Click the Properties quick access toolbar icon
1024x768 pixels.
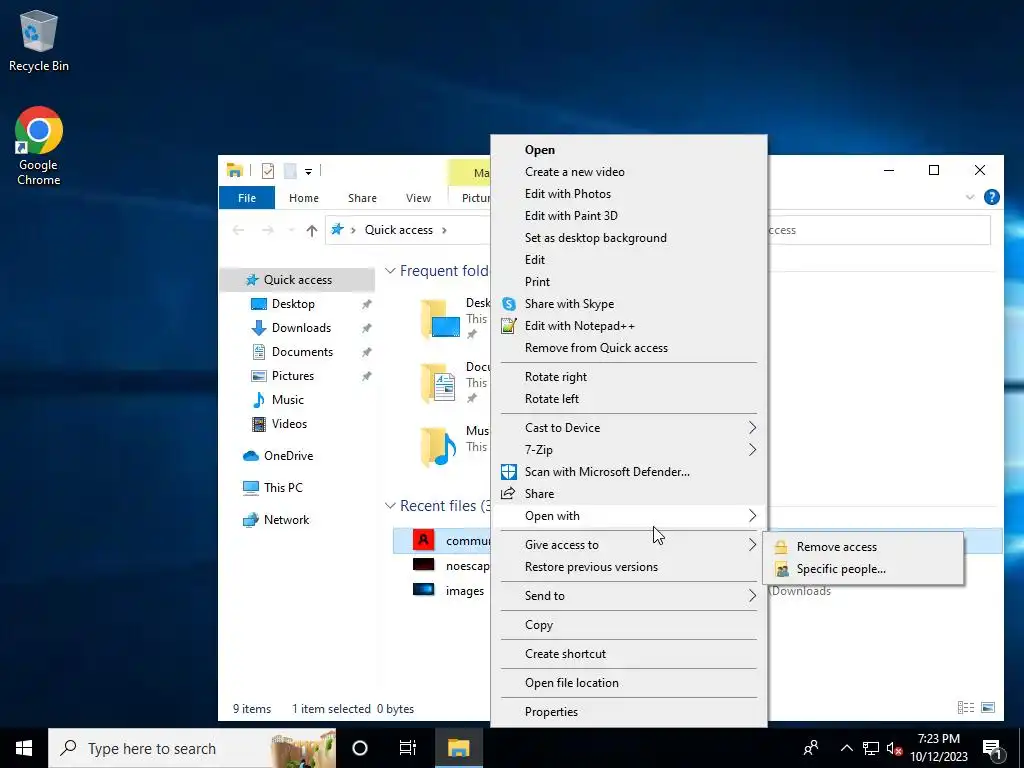pyautogui.click(x=268, y=171)
